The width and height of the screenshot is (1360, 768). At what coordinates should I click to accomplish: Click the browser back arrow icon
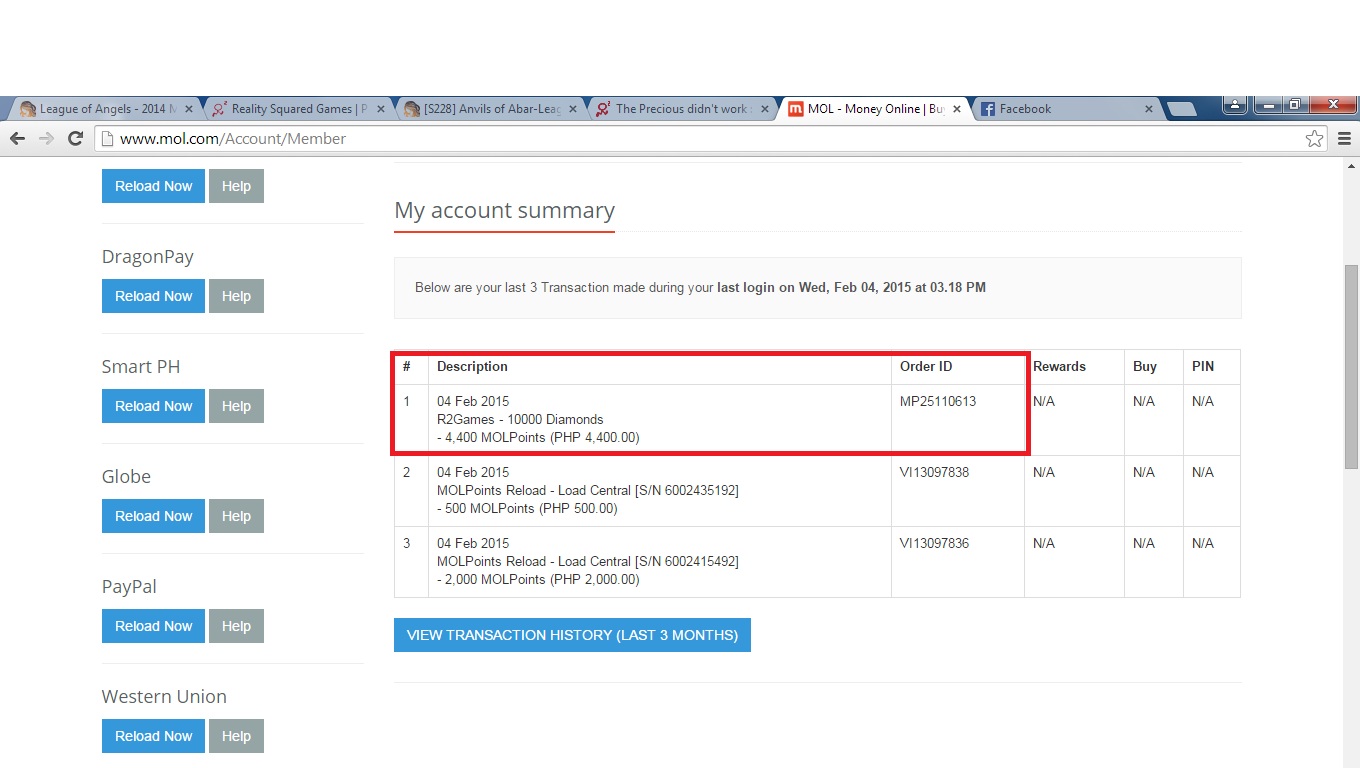[x=17, y=139]
